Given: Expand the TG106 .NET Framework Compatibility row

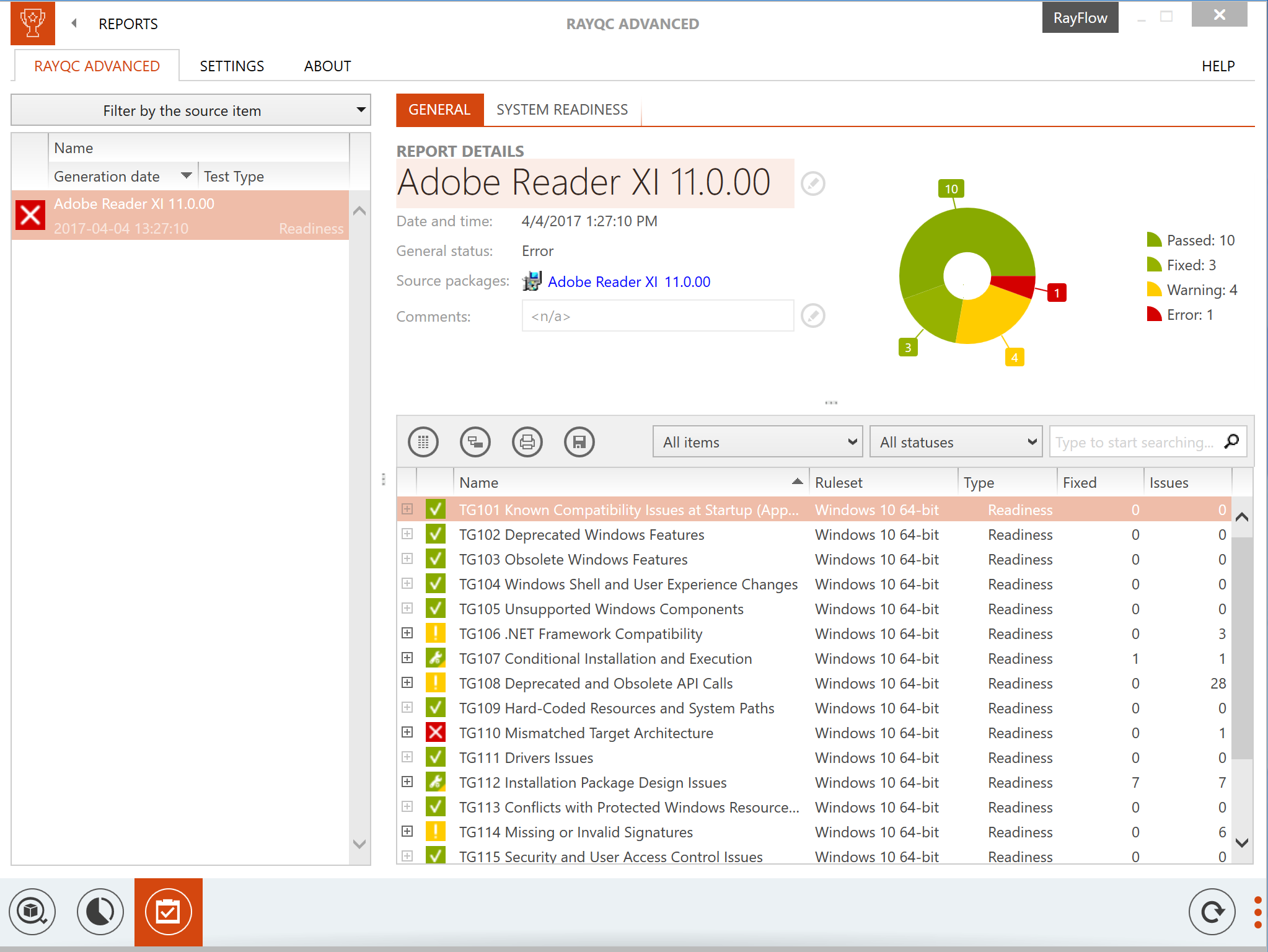Looking at the screenshot, I should click(407, 633).
